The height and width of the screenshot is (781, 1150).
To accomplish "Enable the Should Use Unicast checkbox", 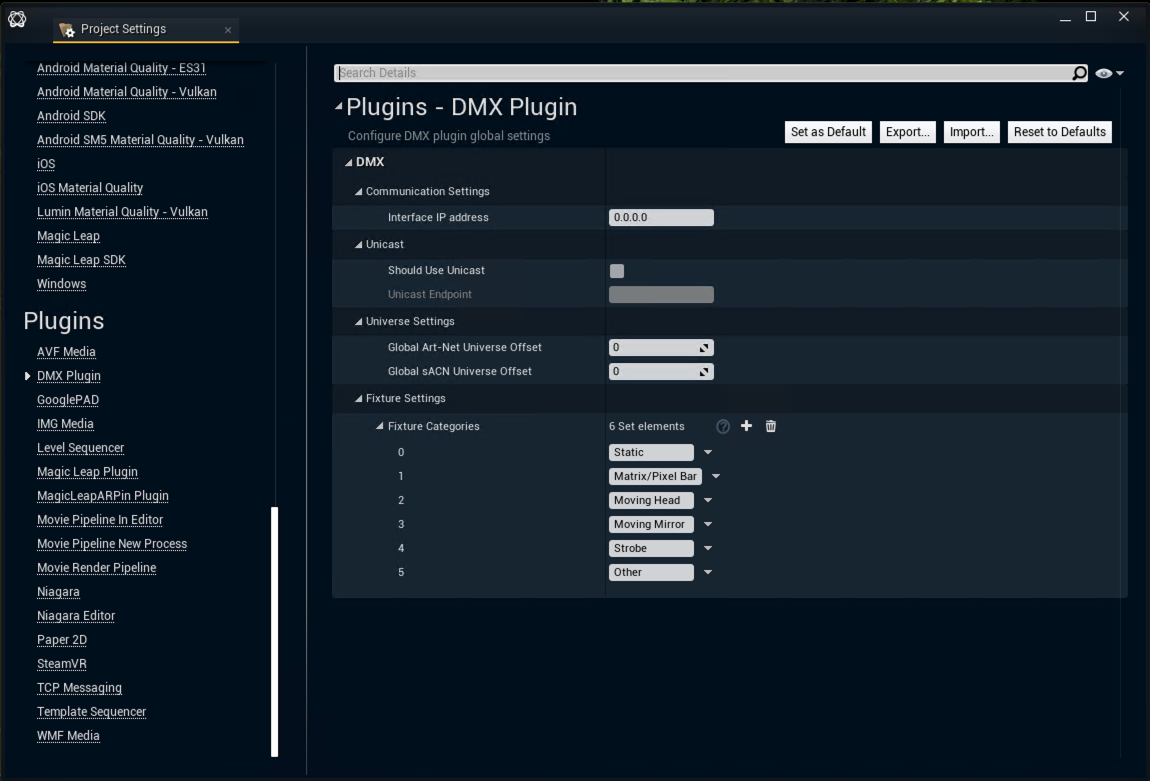I will [617, 271].
